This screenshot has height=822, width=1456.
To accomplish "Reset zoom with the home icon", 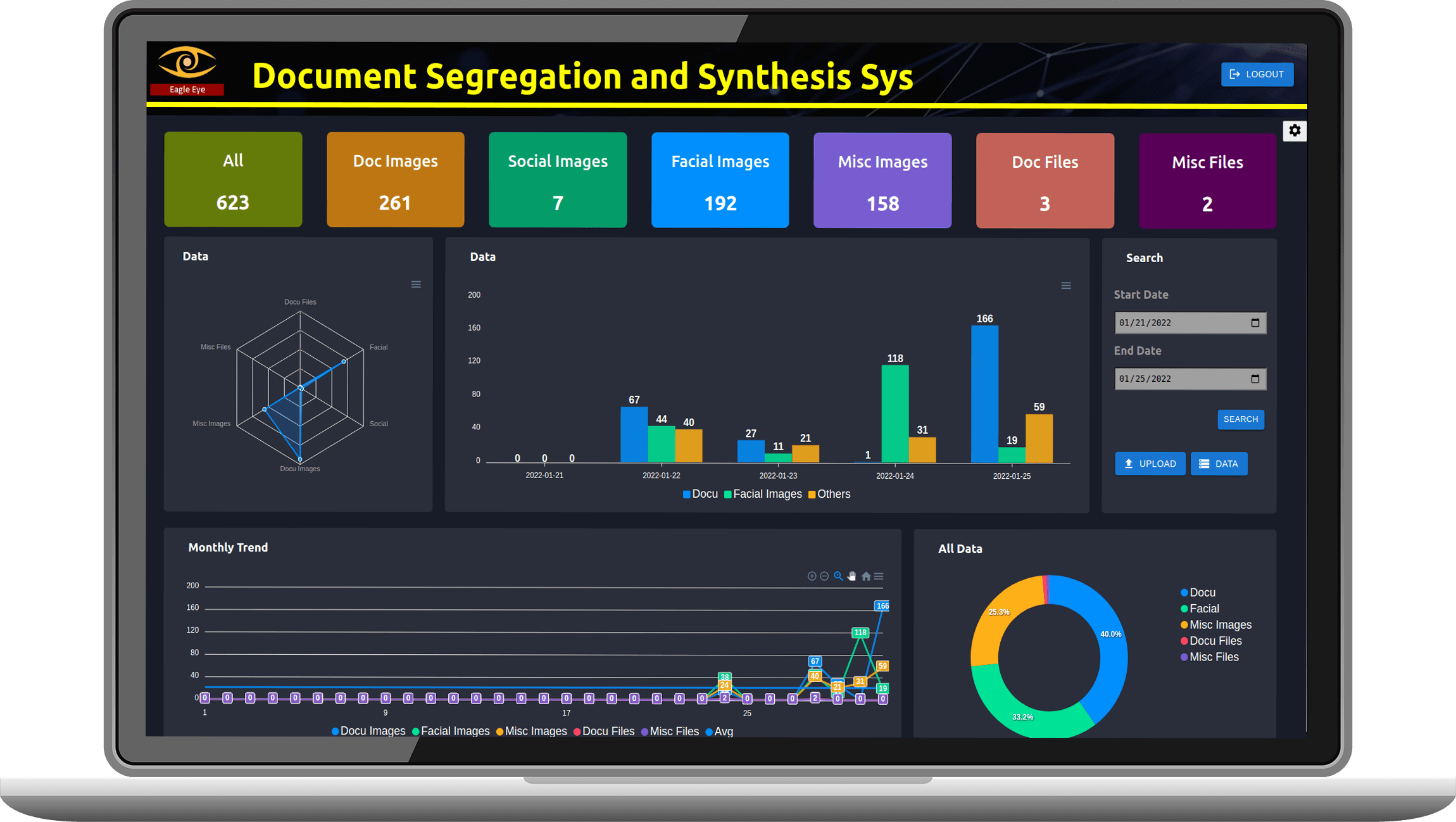I will 866,576.
